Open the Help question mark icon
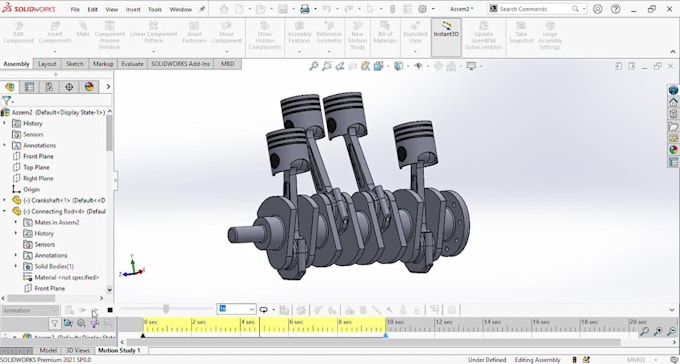This screenshot has height=364, width=680. pyautogui.click(x=615, y=9)
